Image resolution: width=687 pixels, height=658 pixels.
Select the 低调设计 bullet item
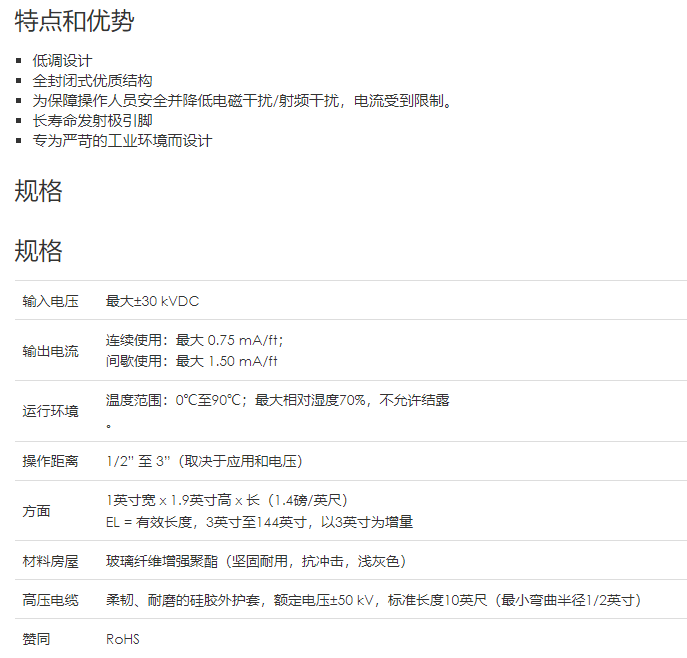point(62,61)
